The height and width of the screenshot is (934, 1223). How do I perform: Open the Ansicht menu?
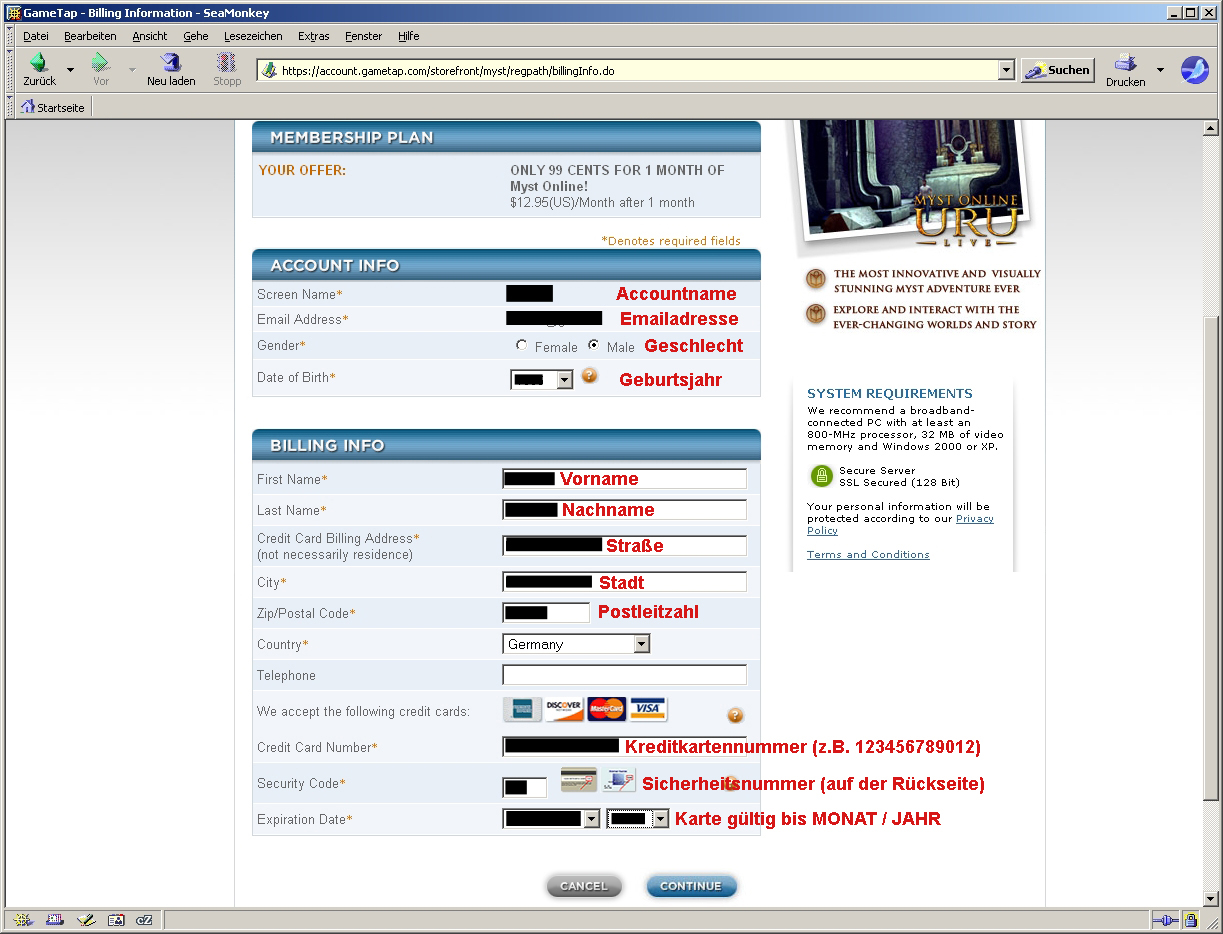pyautogui.click(x=150, y=36)
